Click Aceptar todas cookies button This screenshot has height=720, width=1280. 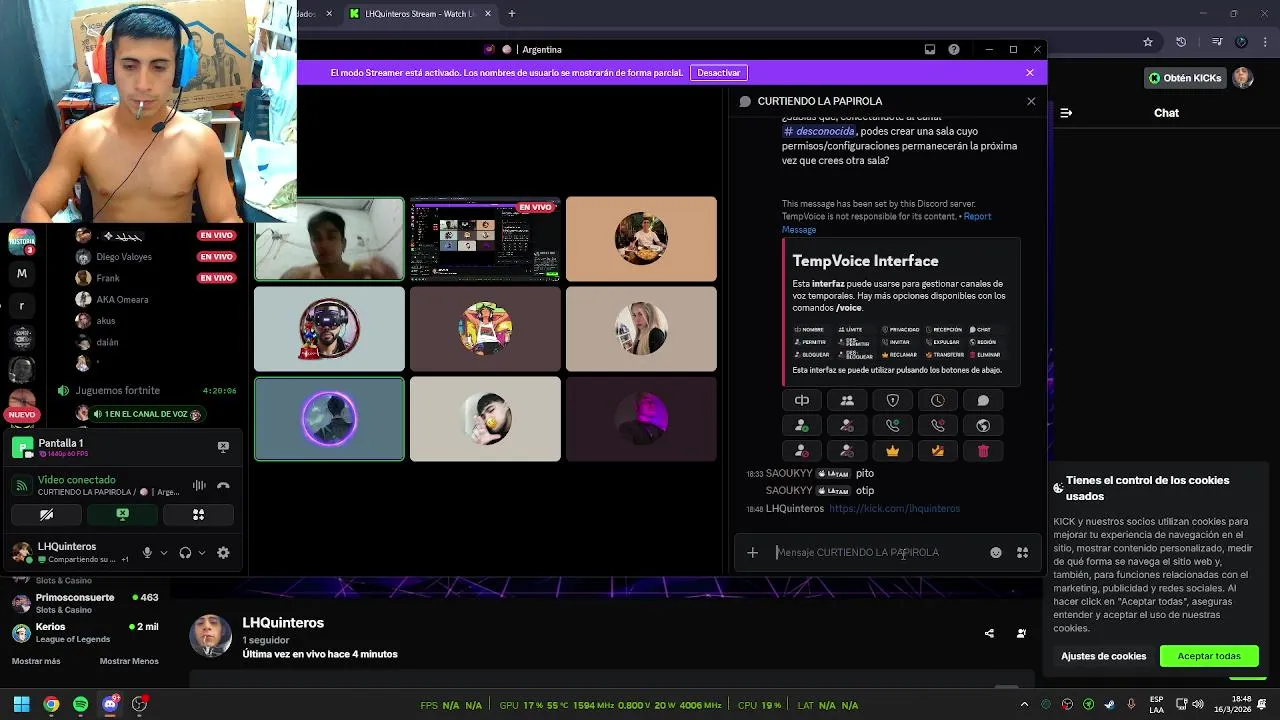pos(1209,657)
